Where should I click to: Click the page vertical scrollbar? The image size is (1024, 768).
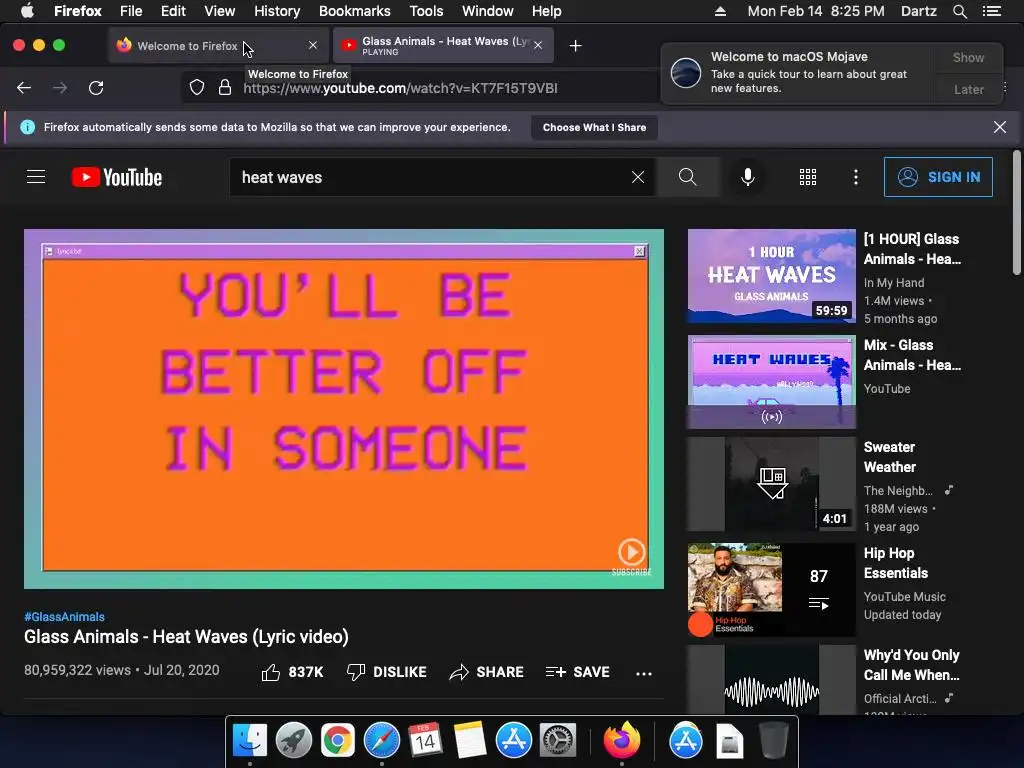[x=1016, y=212]
